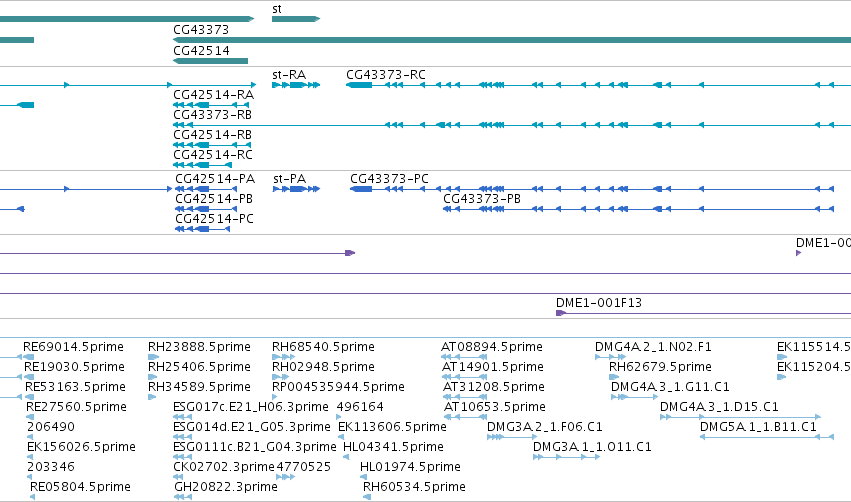The width and height of the screenshot is (851, 502).
Task: Select the DMG3A.1_1.O11.C1 label
Action: click(592, 447)
